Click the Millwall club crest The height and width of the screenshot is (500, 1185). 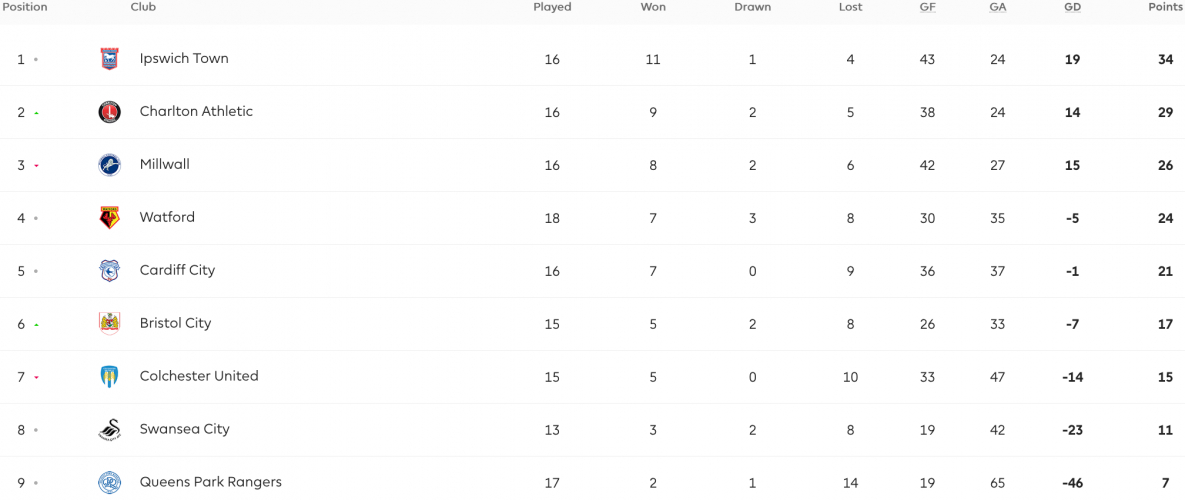pyautogui.click(x=110, y=165)
